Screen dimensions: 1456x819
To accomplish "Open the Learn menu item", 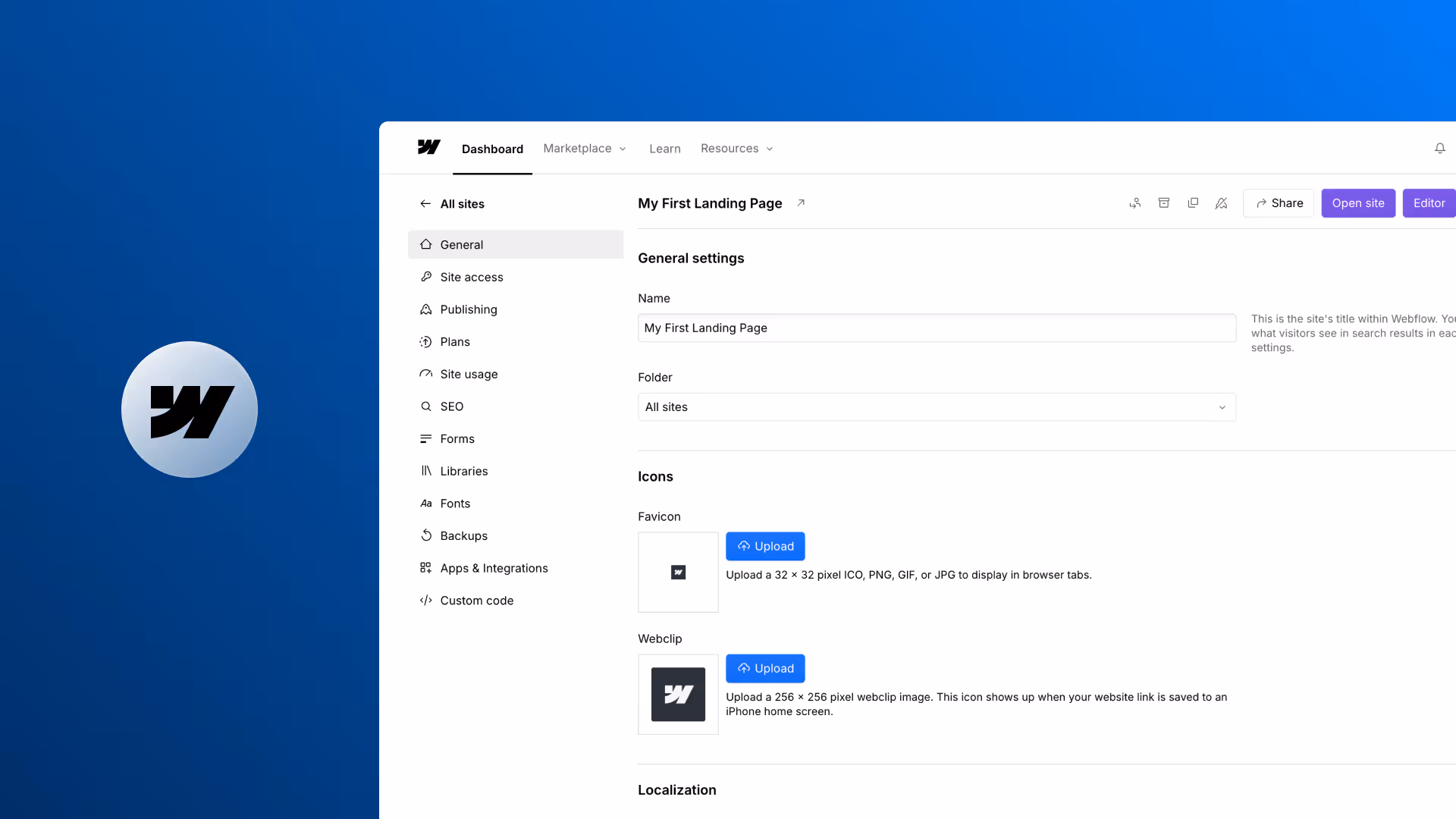I will pyautogui.click(x=664, y=149).
